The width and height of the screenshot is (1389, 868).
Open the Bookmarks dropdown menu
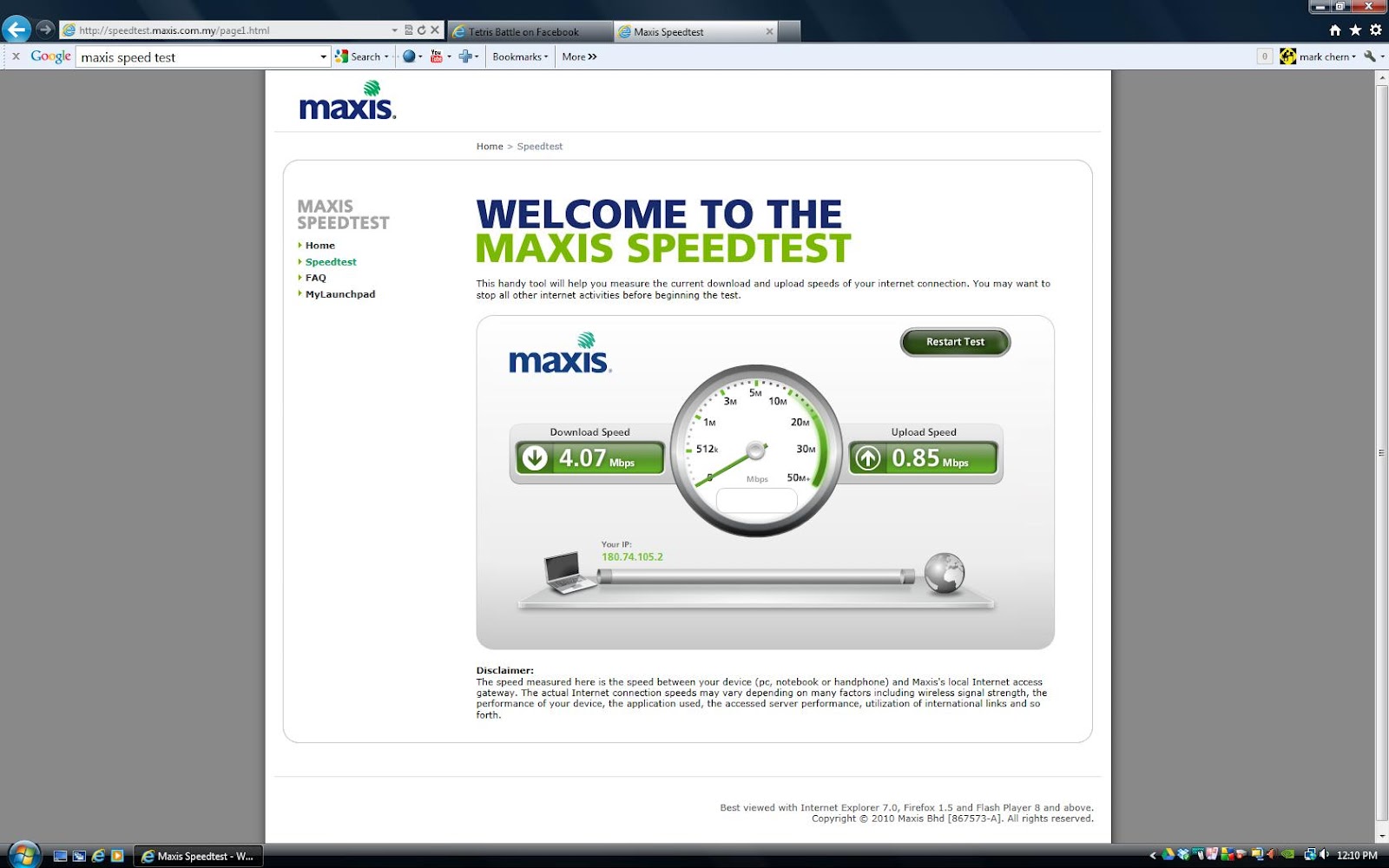[520, 56]
